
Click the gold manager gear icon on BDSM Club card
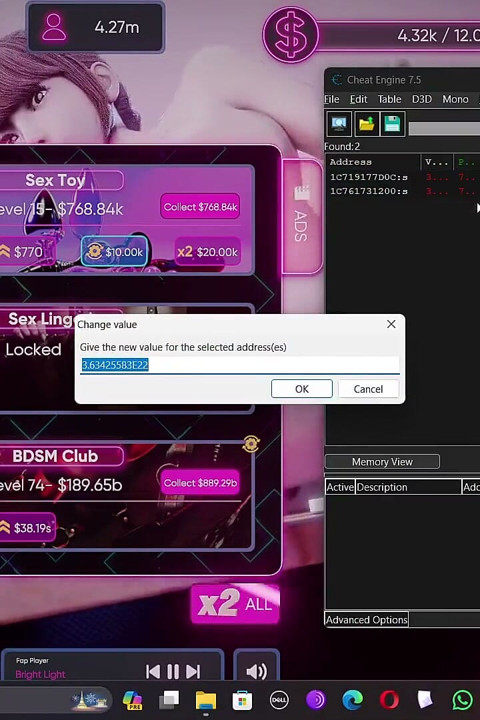pyautogui.click(x=251, y=444)
